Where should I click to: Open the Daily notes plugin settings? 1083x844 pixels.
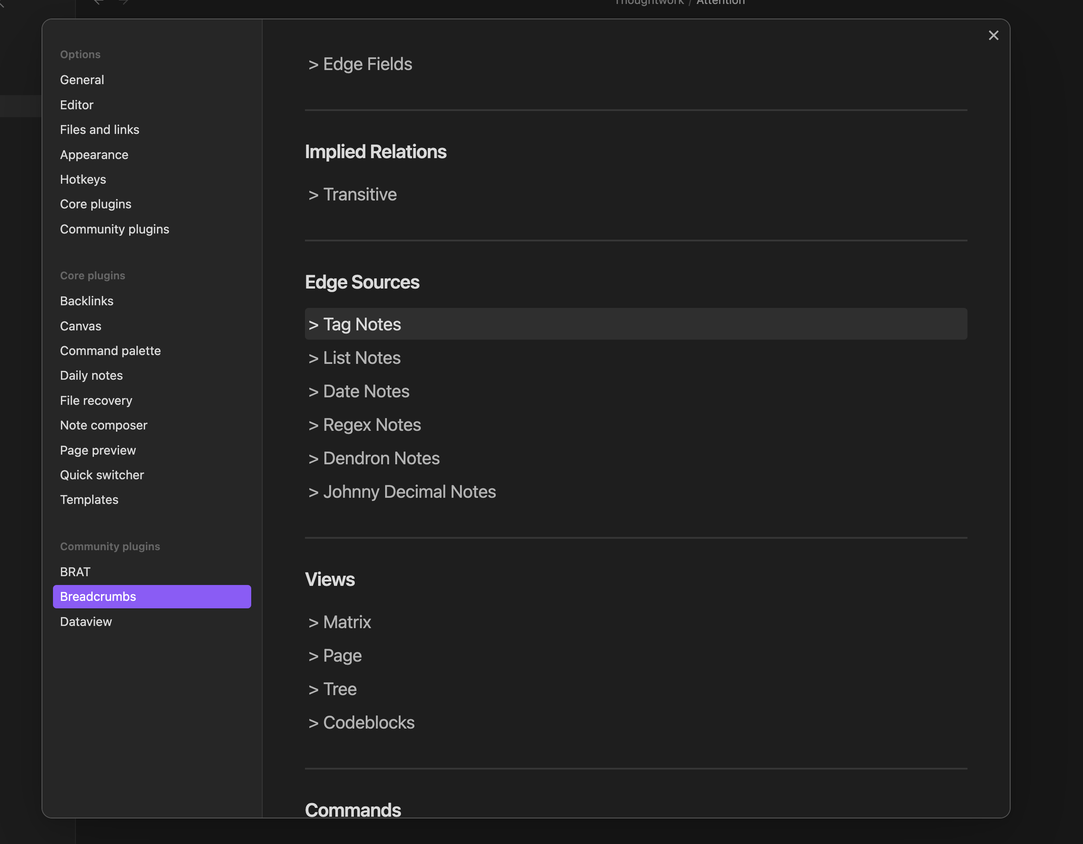tap(91, 376)
